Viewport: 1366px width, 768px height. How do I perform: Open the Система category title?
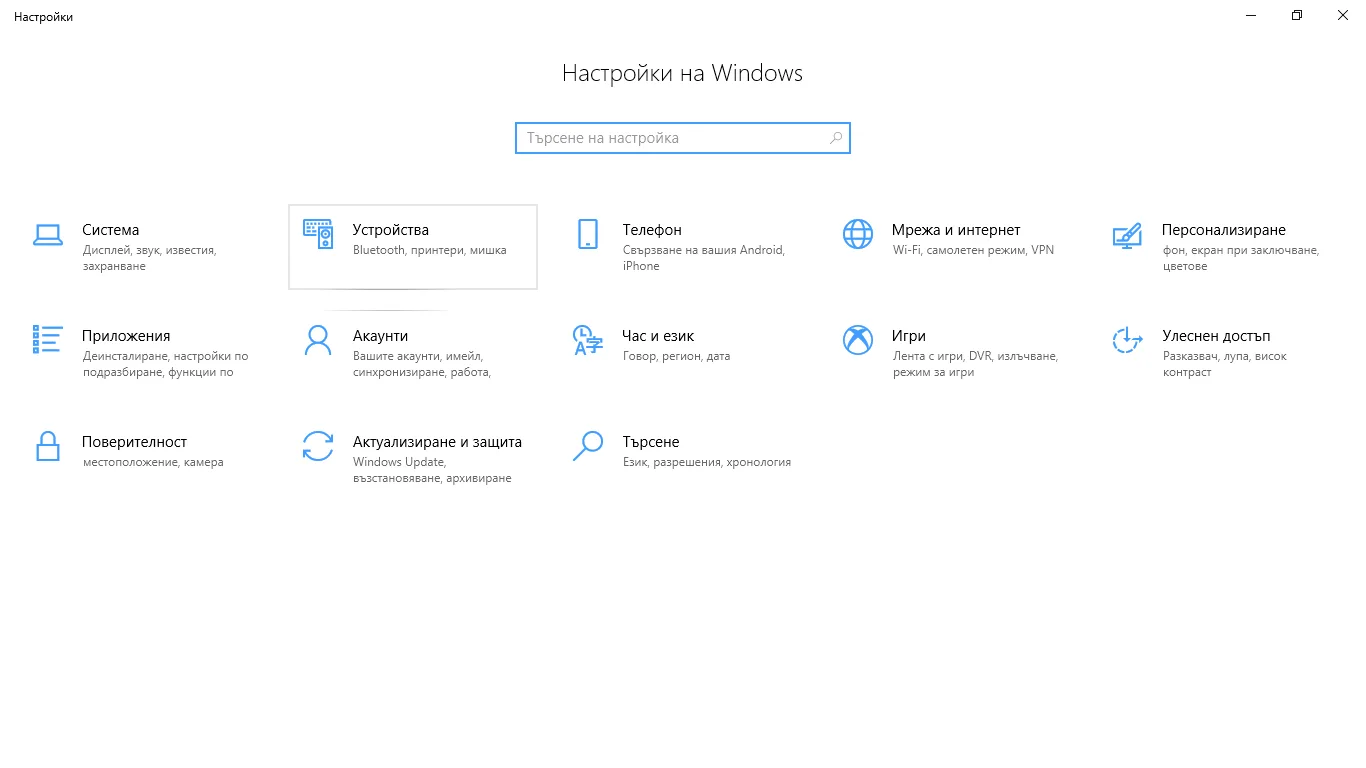click(x=111, y=230)
